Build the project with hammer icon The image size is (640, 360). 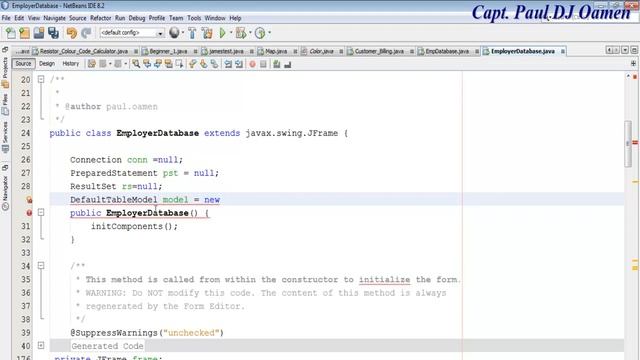tap(192, 33)
